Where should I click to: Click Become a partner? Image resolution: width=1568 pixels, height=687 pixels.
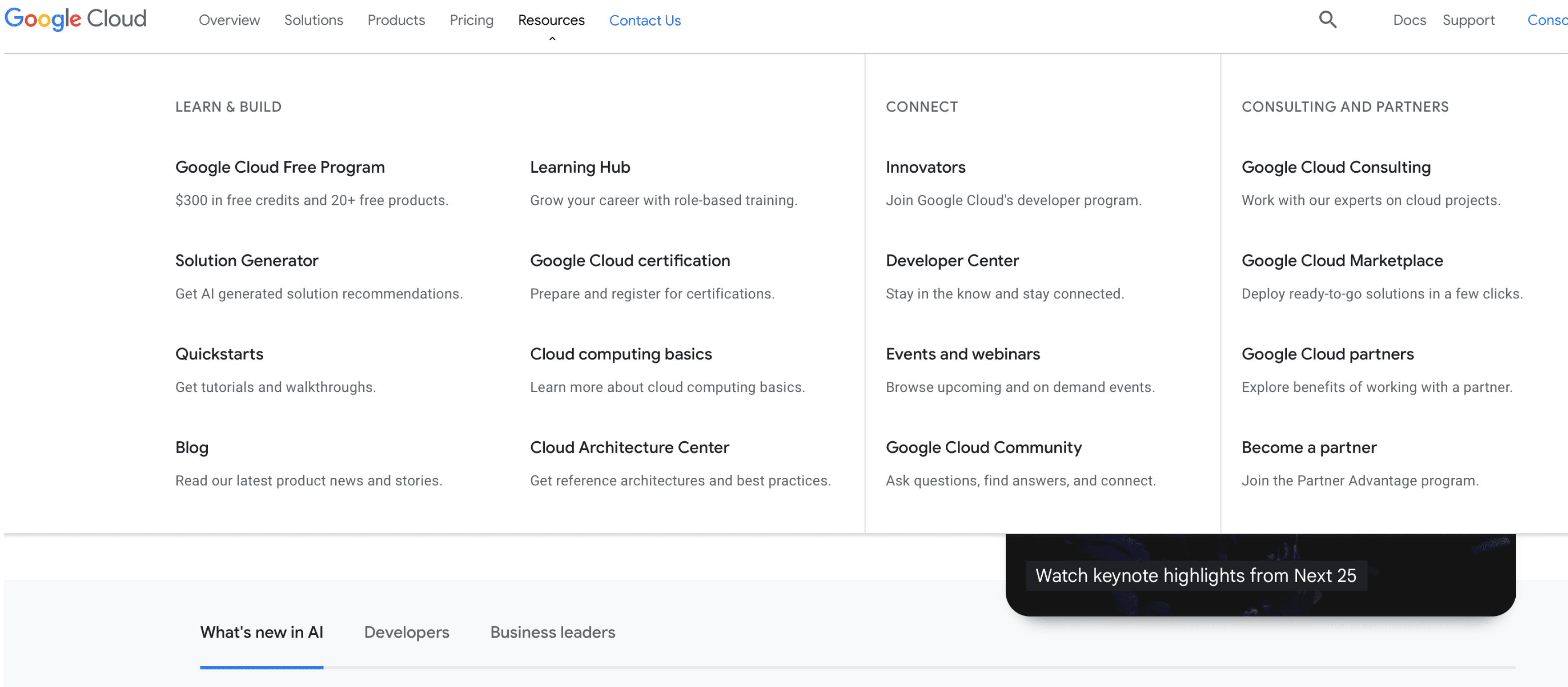[x=1309, y=448]
